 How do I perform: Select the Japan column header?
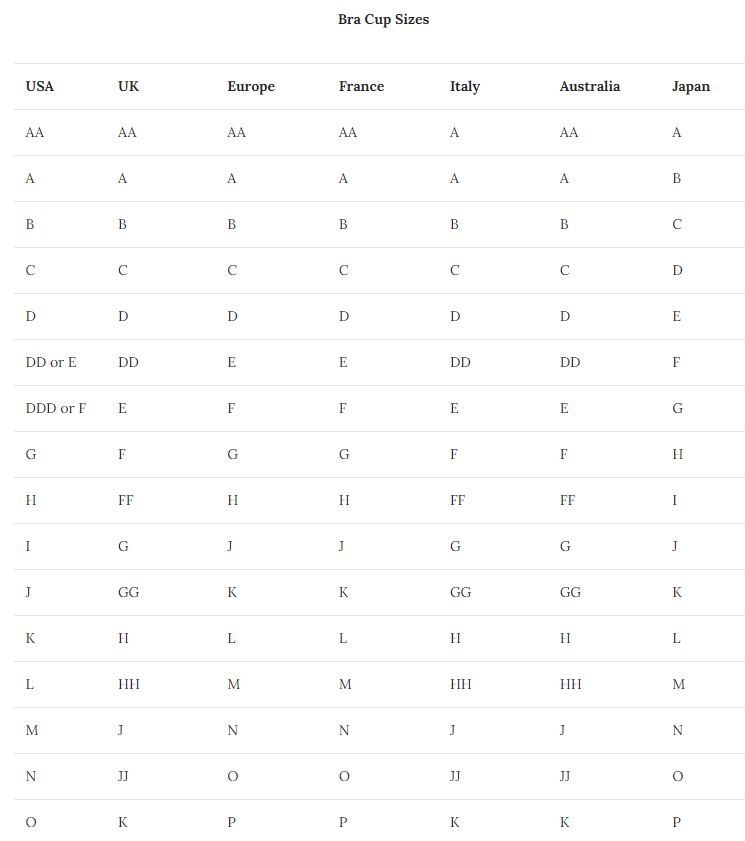[690, 87]
